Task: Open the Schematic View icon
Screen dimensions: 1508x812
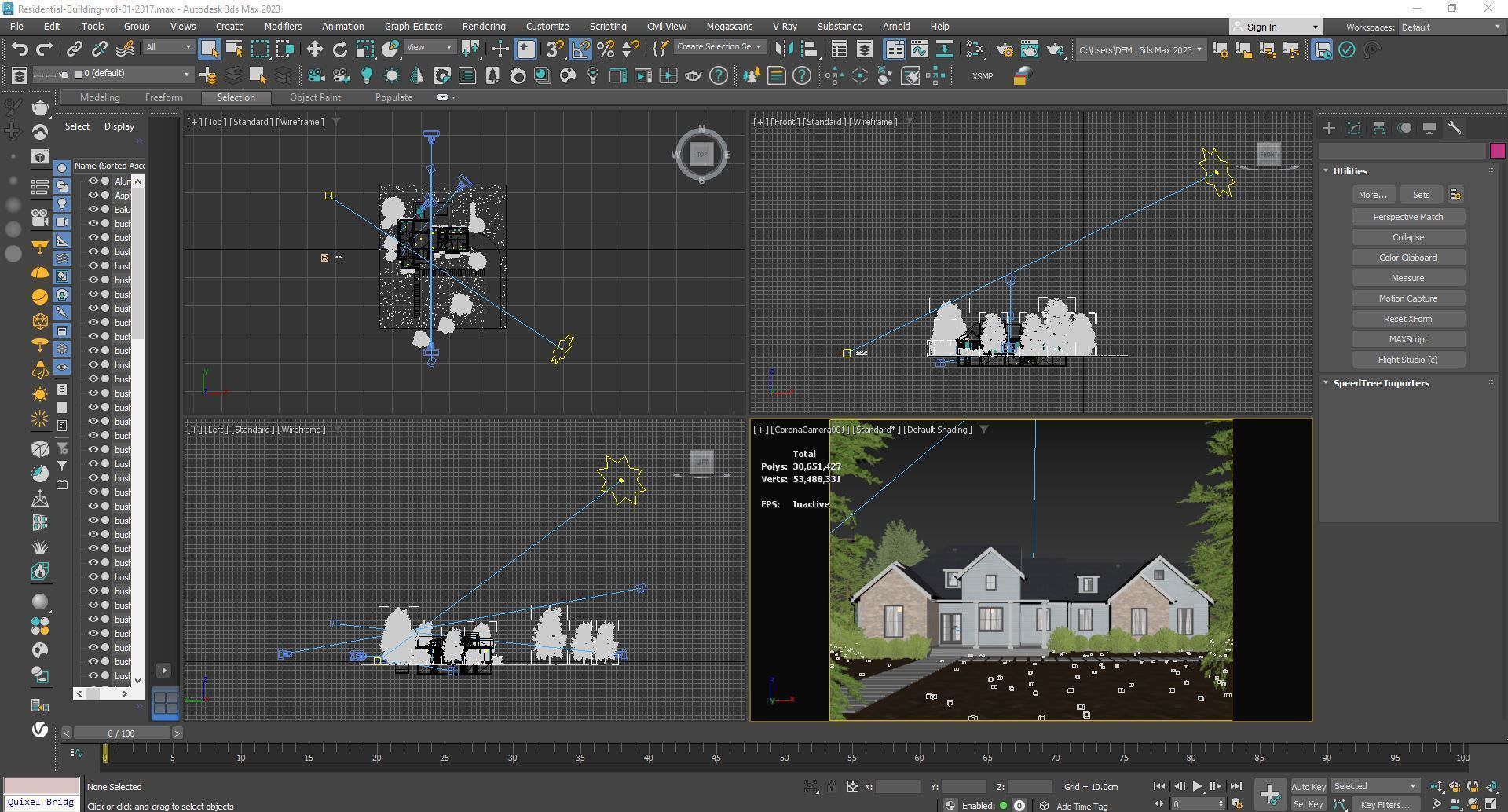Action: coord(945,49)
